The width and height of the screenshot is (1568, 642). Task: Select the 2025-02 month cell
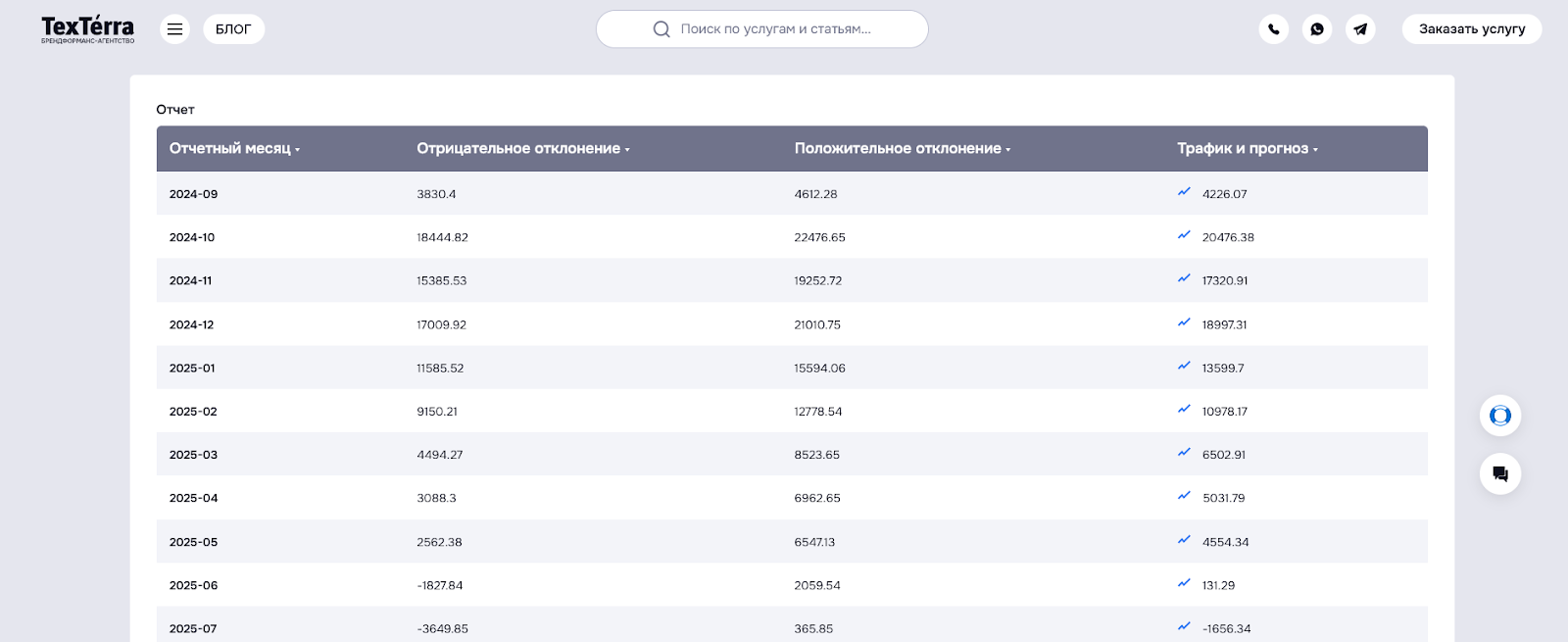point(193,412)
